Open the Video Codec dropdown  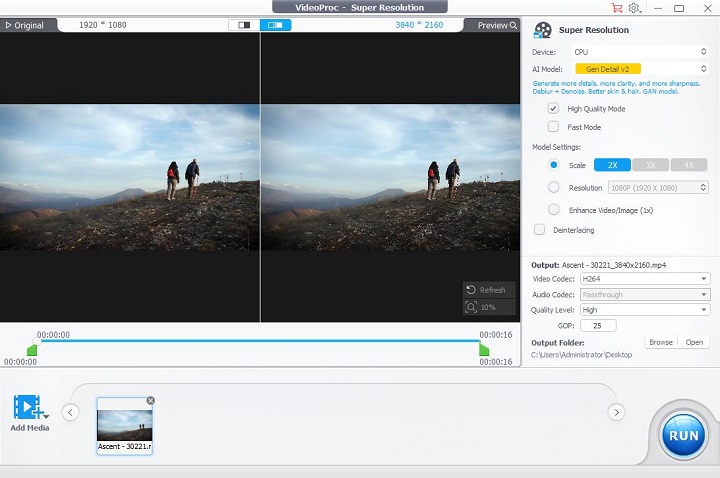click(x=645, y=278)
